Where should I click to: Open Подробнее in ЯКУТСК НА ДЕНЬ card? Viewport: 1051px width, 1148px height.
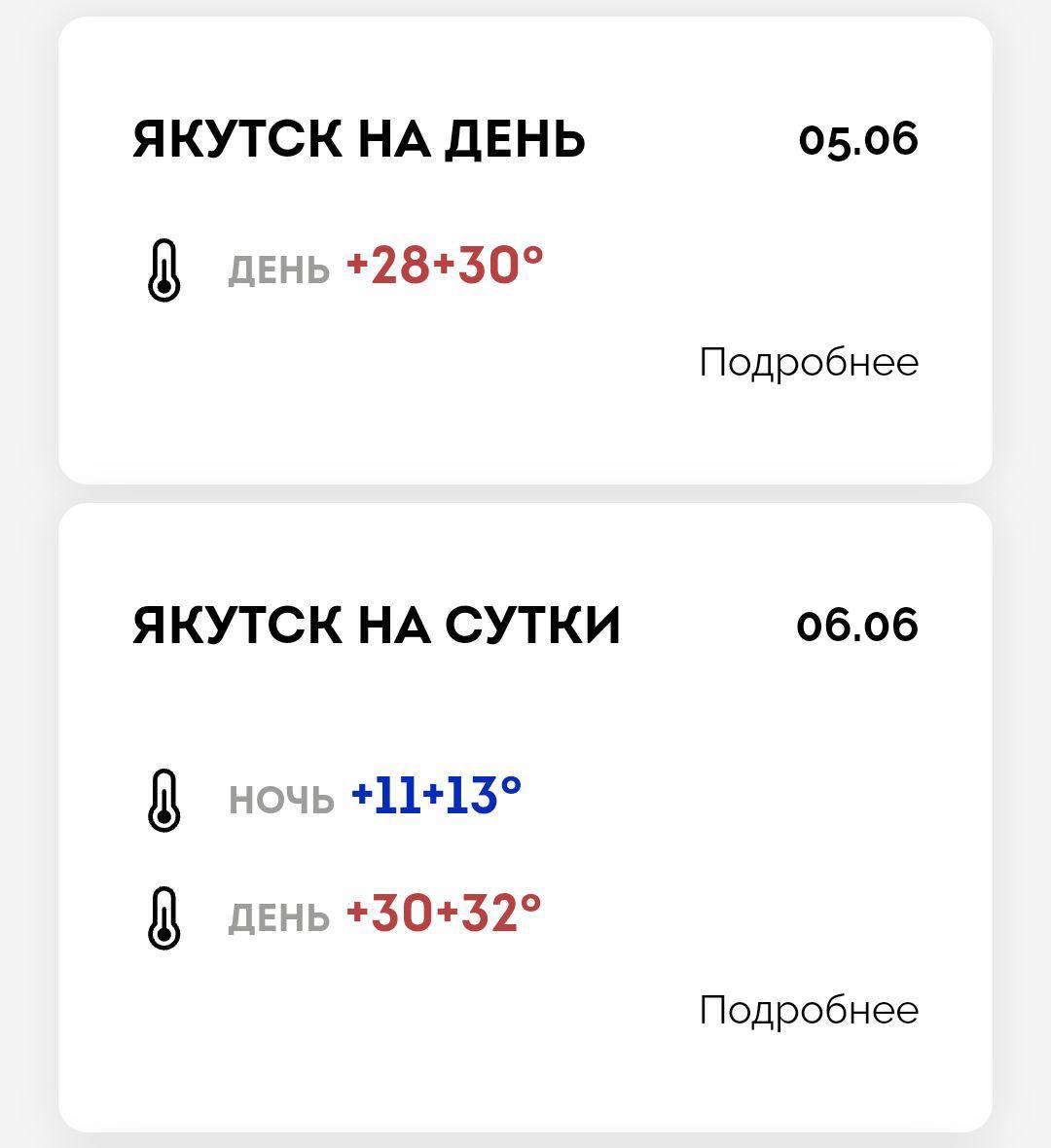click(809, 363)
